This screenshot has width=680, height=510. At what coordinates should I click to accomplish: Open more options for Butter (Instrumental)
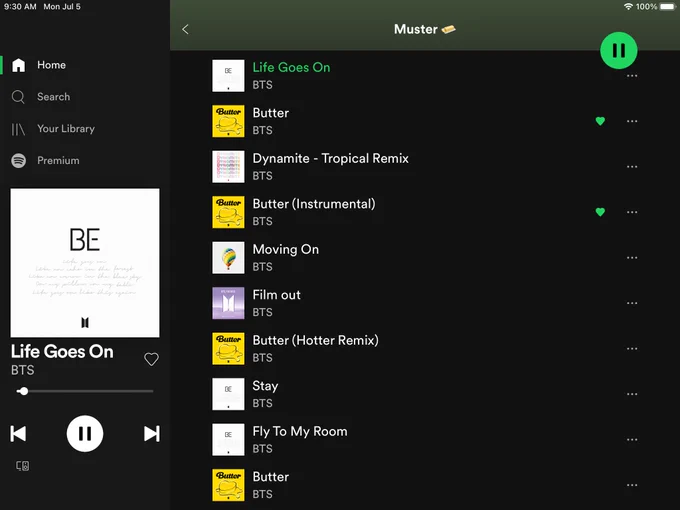pyautogui.click(x=632, y=212)
